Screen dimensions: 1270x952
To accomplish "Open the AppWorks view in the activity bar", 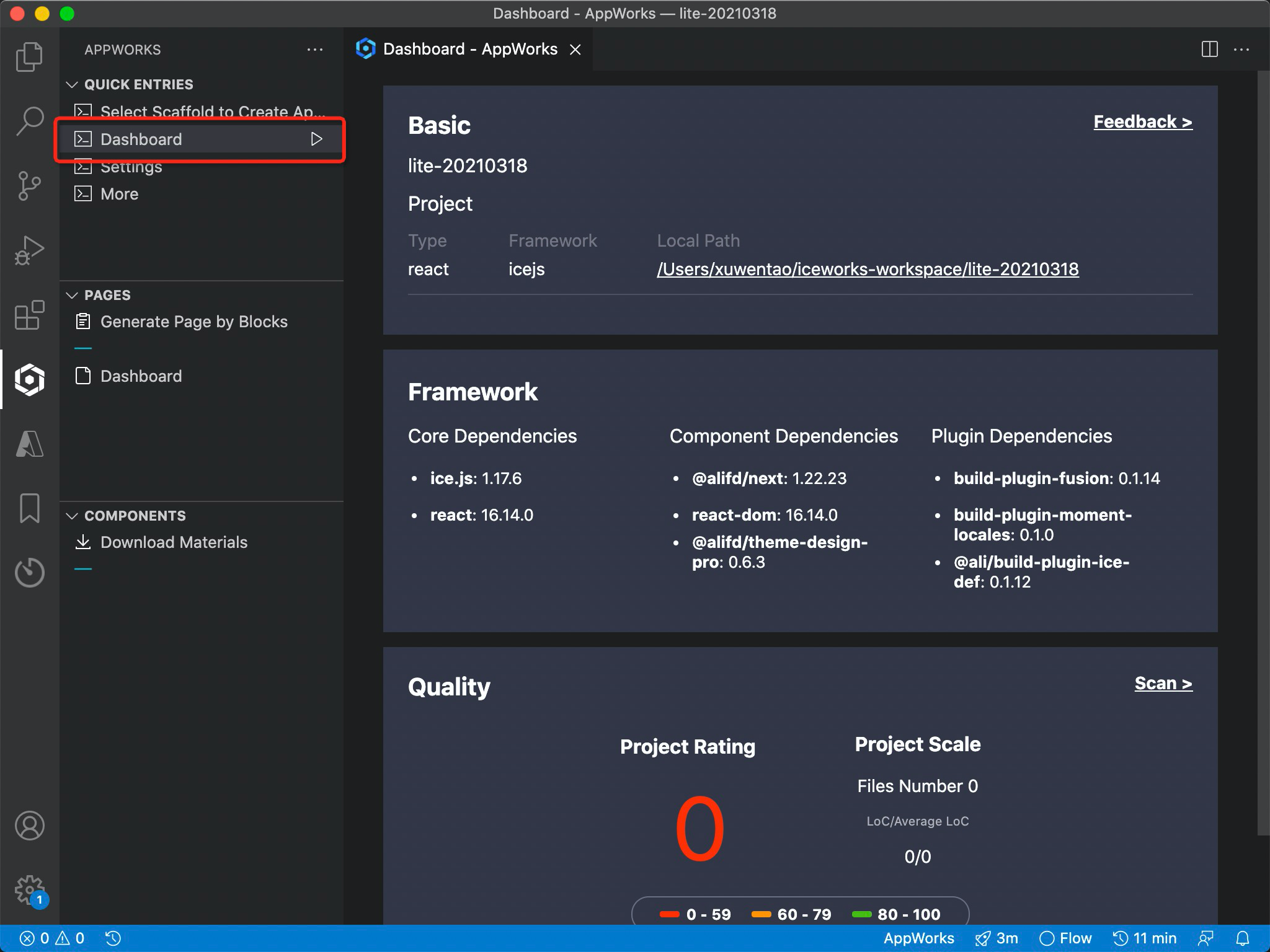I will (29, 380).
